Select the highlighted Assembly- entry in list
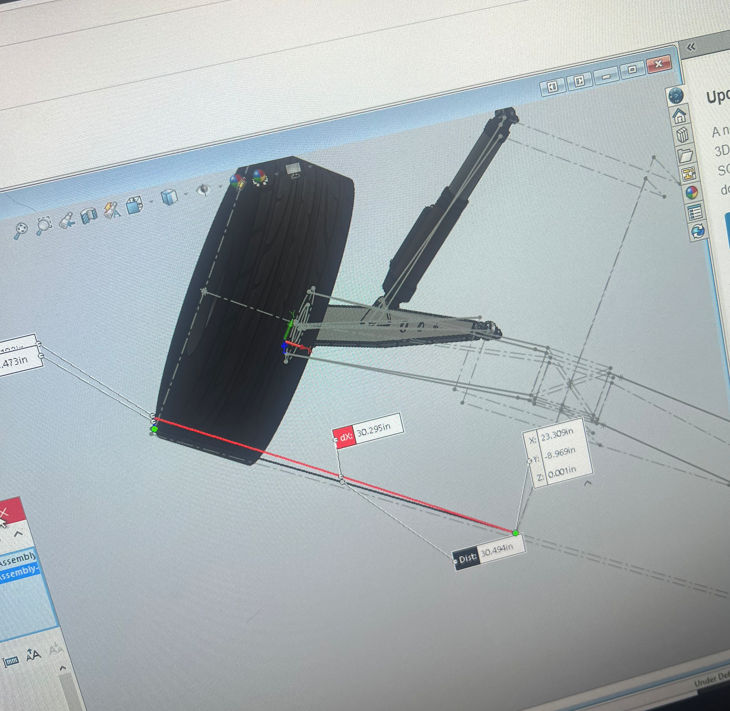The height and width of the screenshot is (711, 730). point(20,572)
